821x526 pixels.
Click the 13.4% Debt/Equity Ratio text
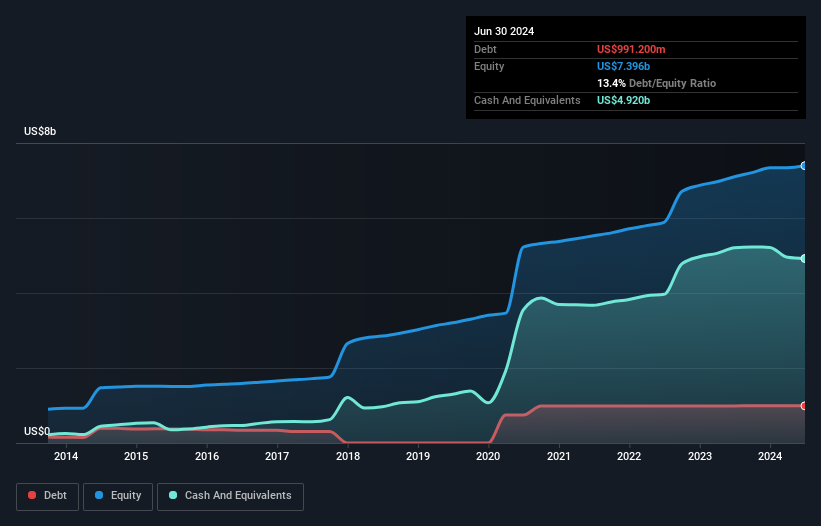point(656,83)
